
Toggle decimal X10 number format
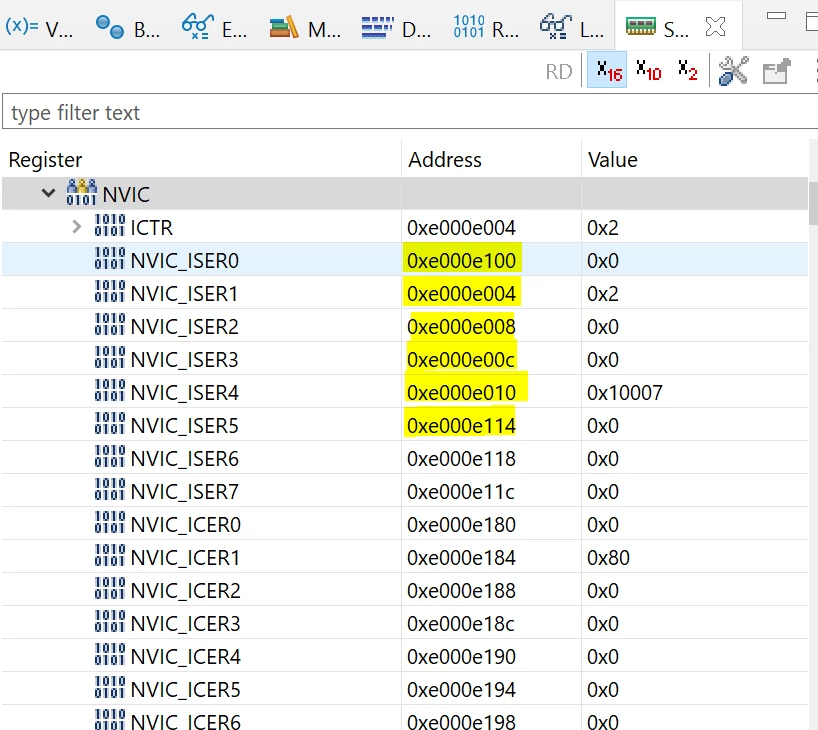tap(648, 70)
